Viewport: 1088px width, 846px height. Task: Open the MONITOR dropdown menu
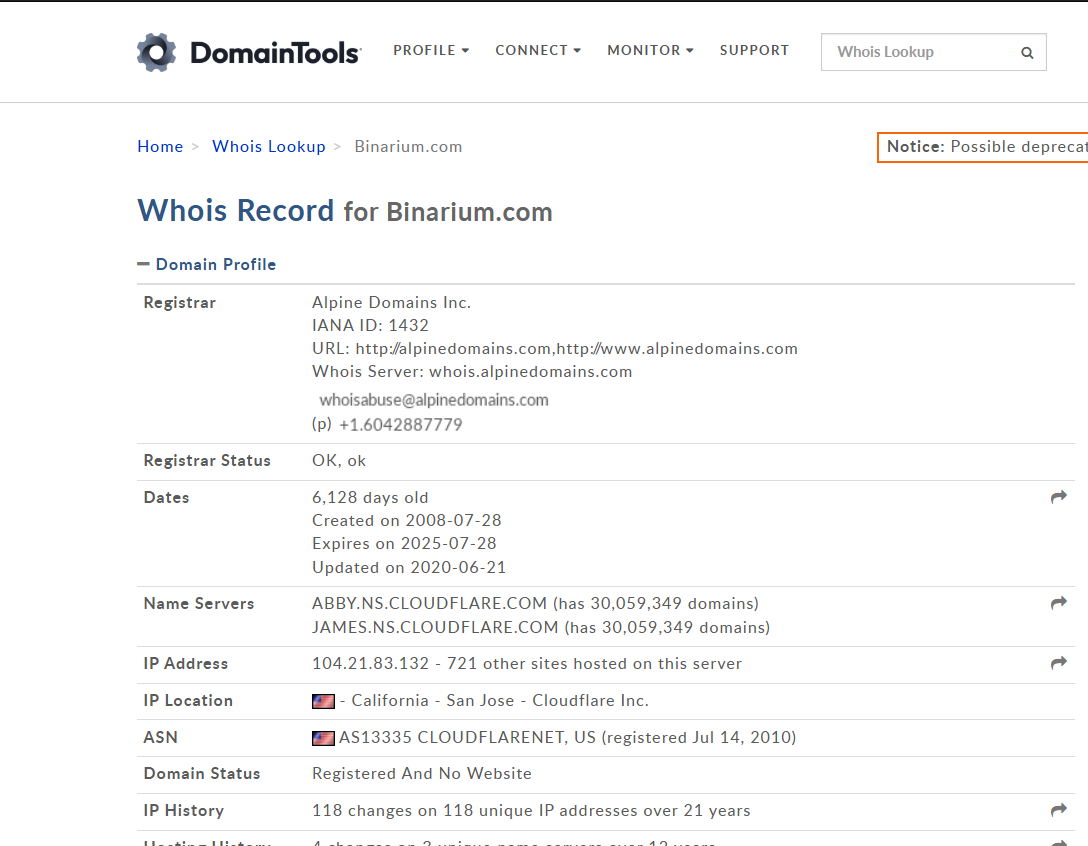(x=650, y=51)
